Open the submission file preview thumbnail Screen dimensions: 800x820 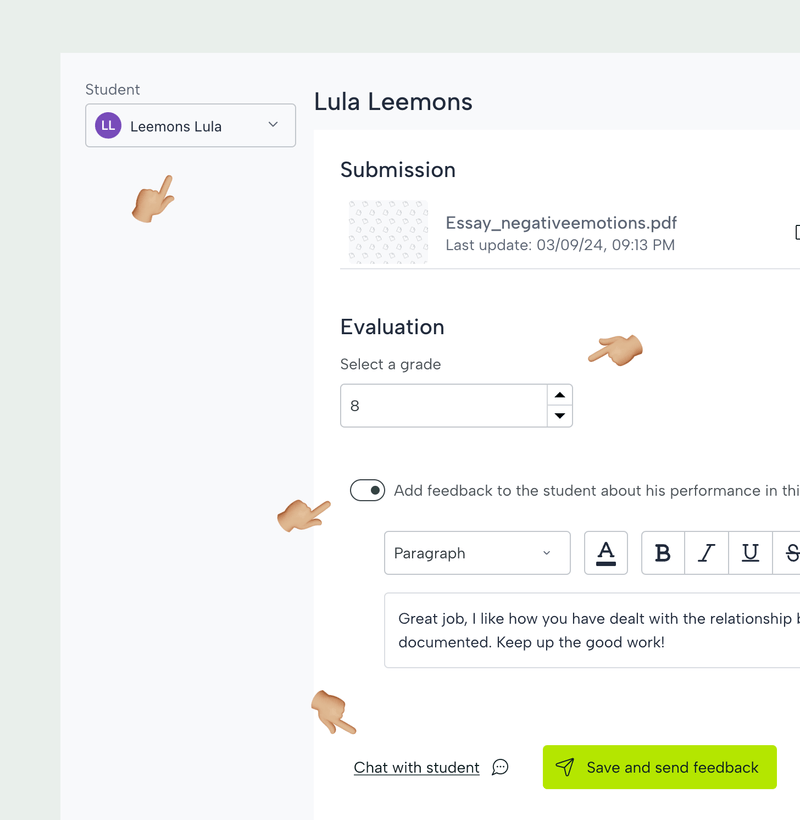tap(388, 232)
